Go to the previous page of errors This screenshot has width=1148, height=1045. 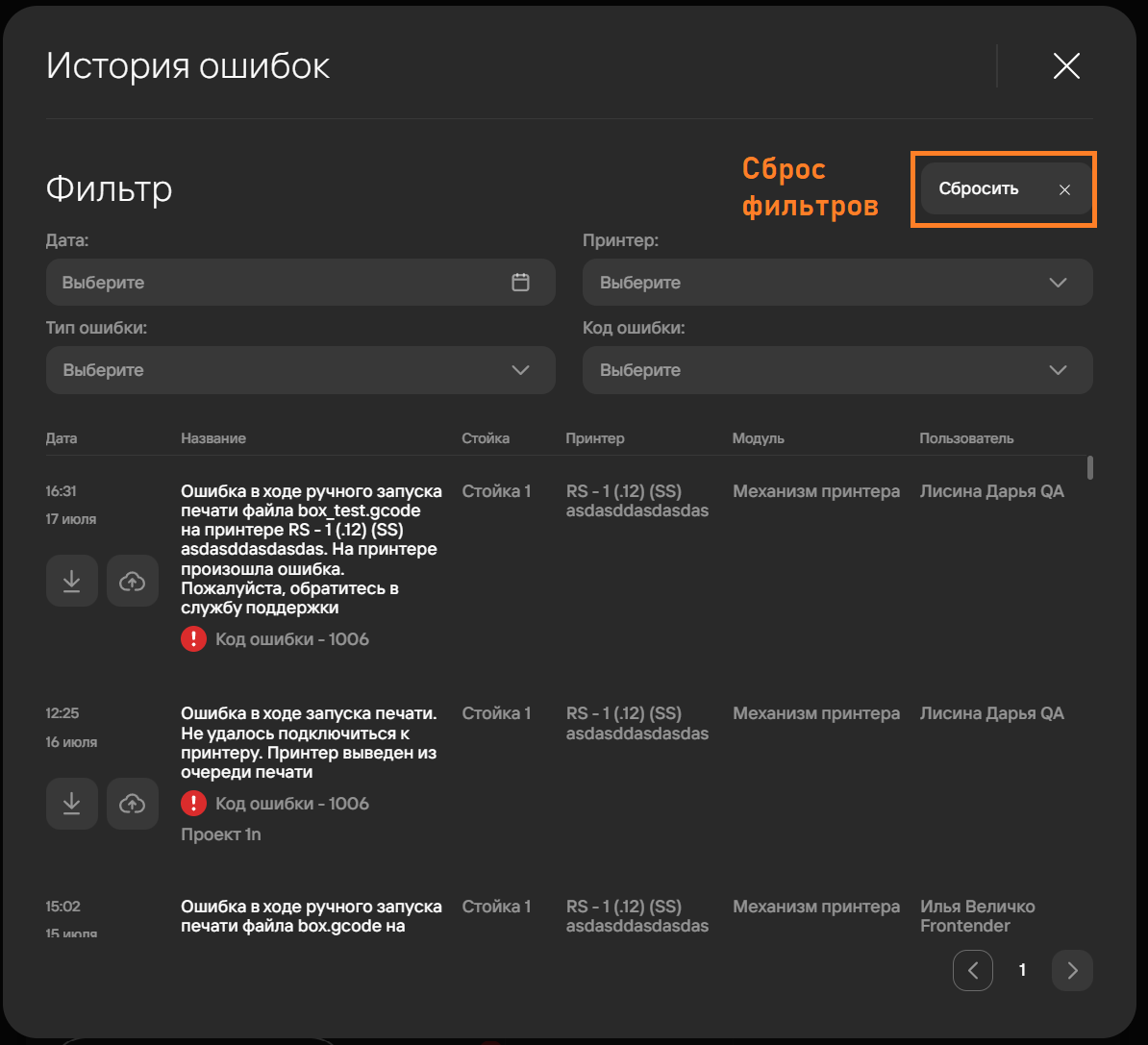973,970
